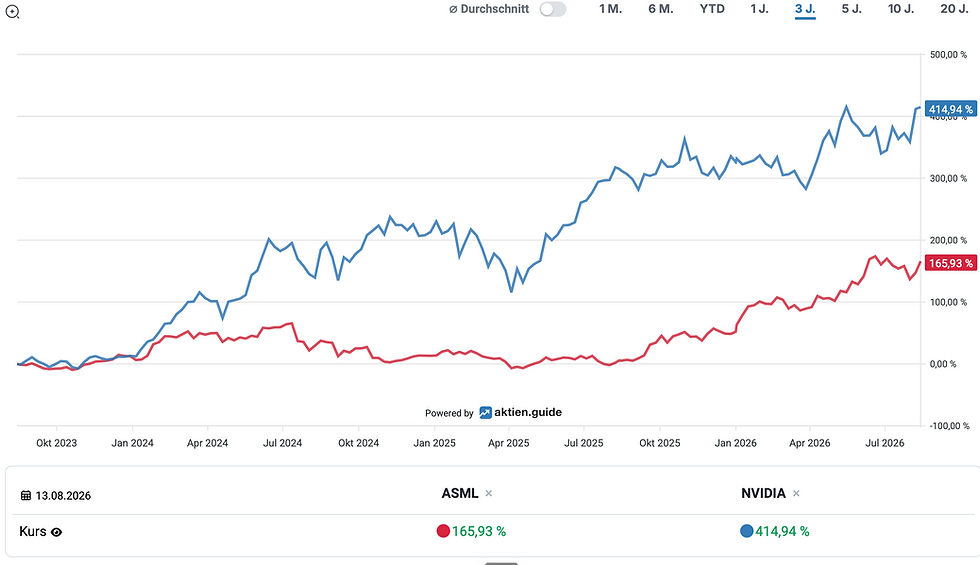Click the Jan 2024 axis label

point(132,443)
